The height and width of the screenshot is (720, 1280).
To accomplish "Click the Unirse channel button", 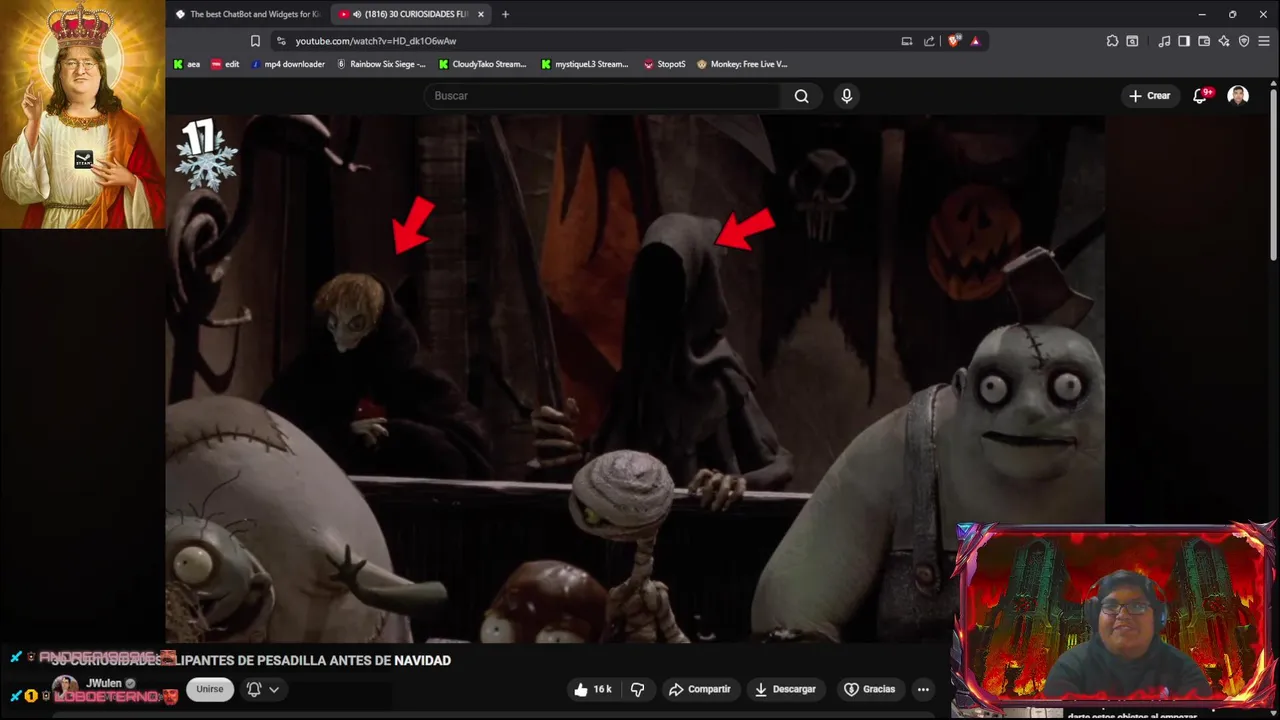I will (210, 689).
